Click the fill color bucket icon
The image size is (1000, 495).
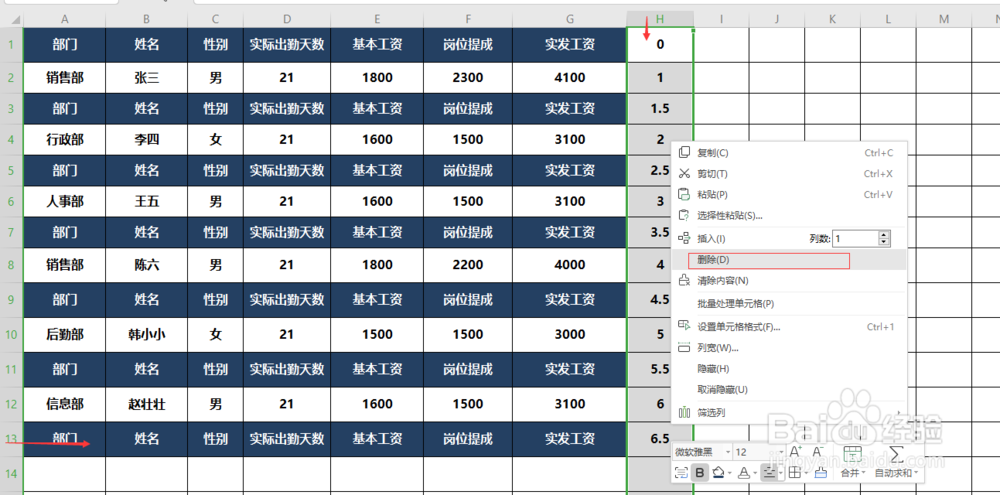coord(718,472)
